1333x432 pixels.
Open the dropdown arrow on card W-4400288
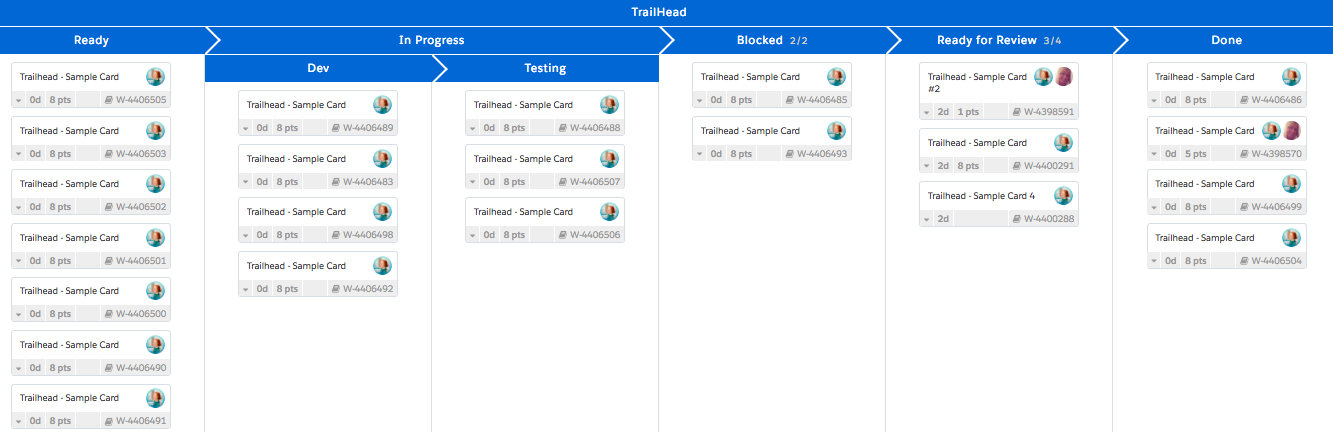pyautogui.click(x=927, y=219)
